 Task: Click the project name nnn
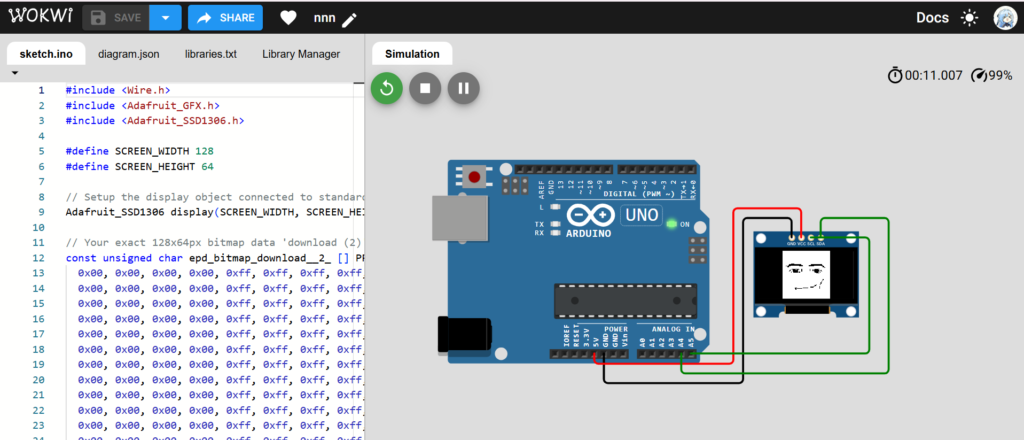click(x=325, y=18)
